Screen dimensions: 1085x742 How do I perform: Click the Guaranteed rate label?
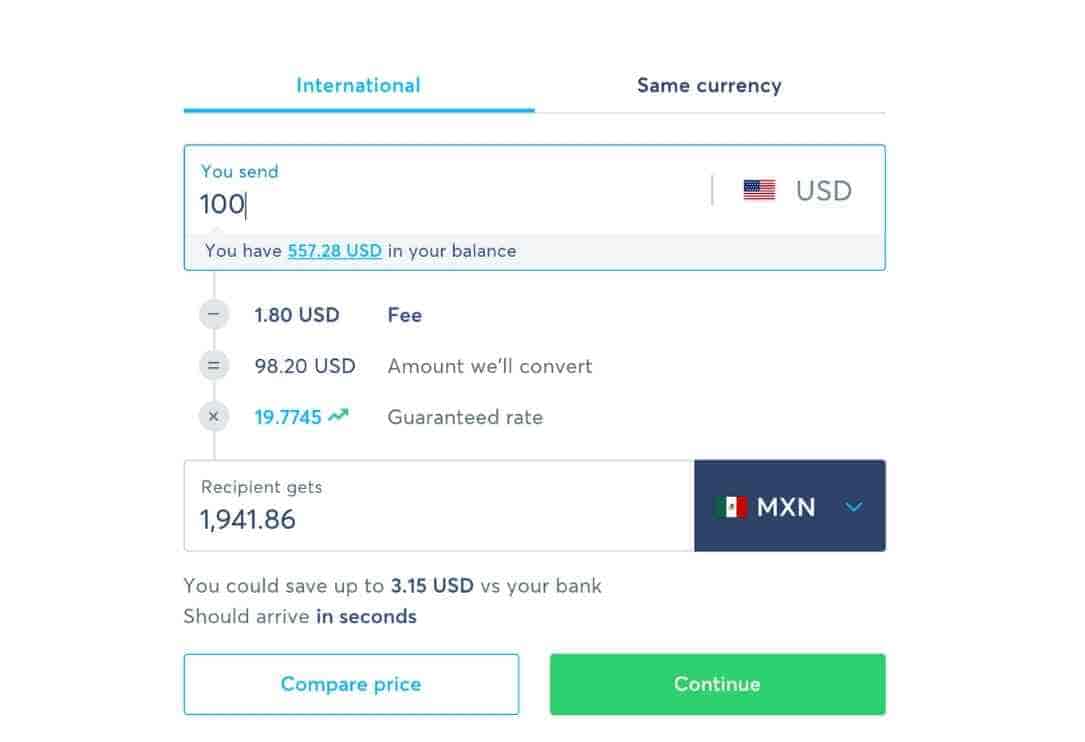pos(465,417)
